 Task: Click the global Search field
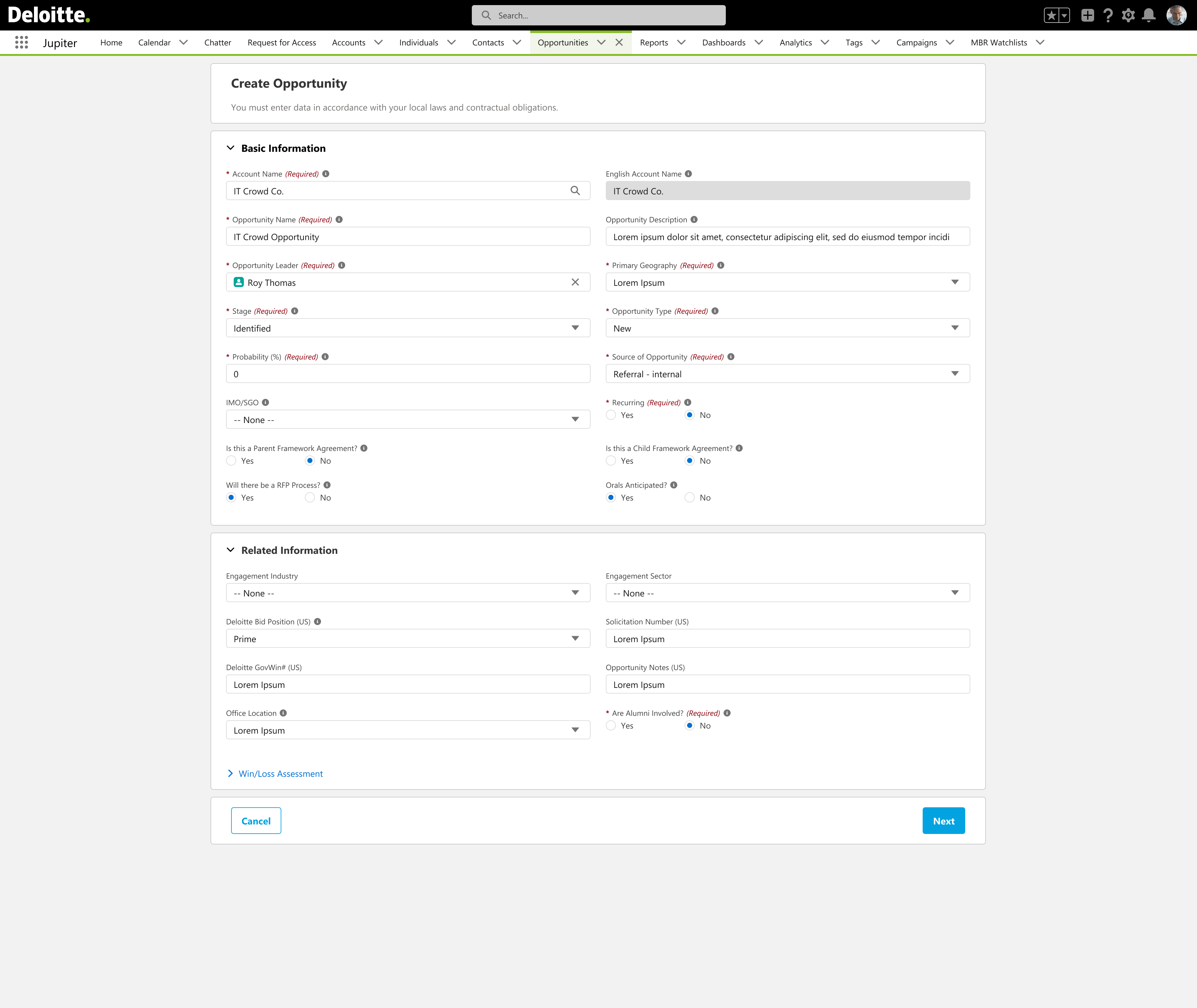598,16
